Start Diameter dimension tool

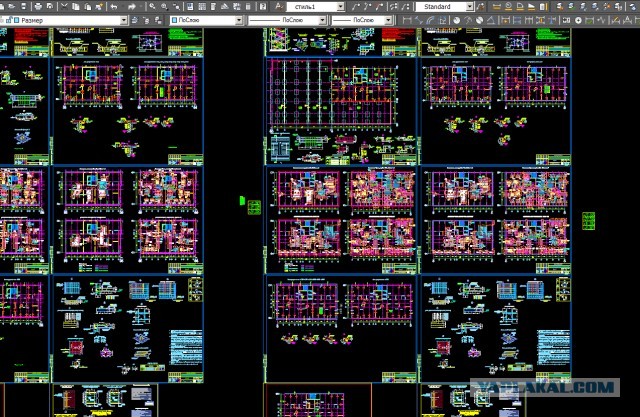[x=480, y=20]
